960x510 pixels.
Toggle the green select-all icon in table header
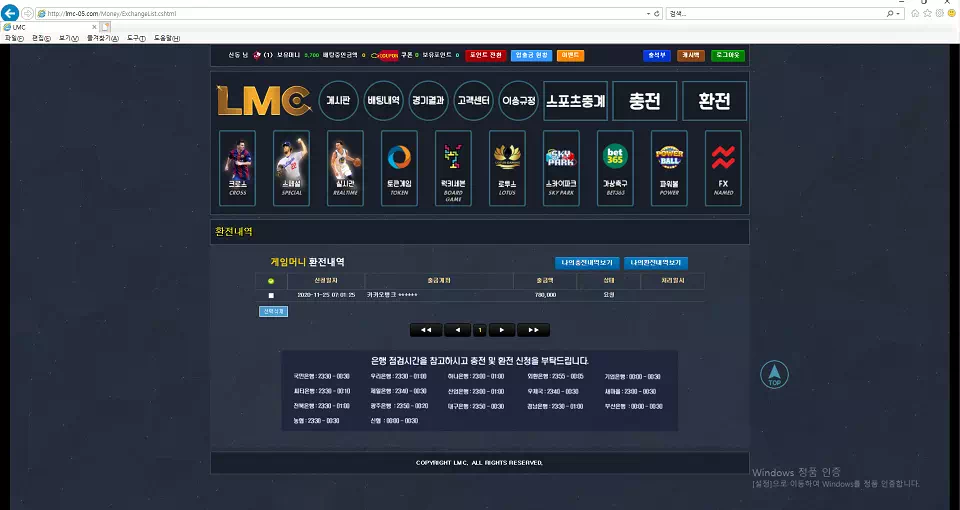coord(271,281)
